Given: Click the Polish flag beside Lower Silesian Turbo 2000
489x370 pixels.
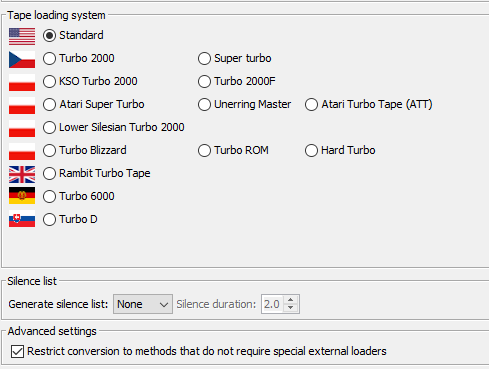Looking at the screenshot, I should (x=22, y=128).
